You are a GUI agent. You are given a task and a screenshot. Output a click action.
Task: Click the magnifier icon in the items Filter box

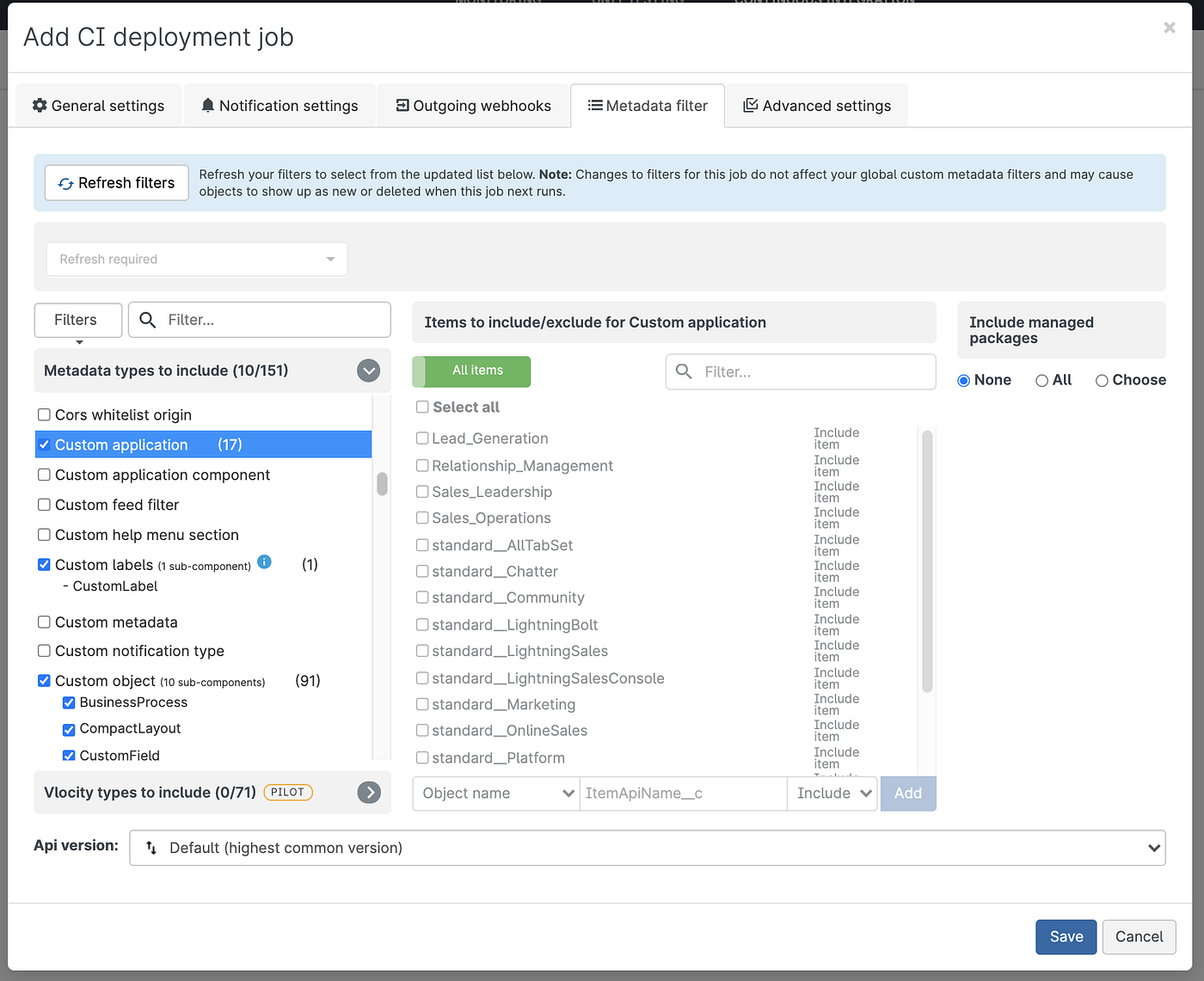point(684,371)
